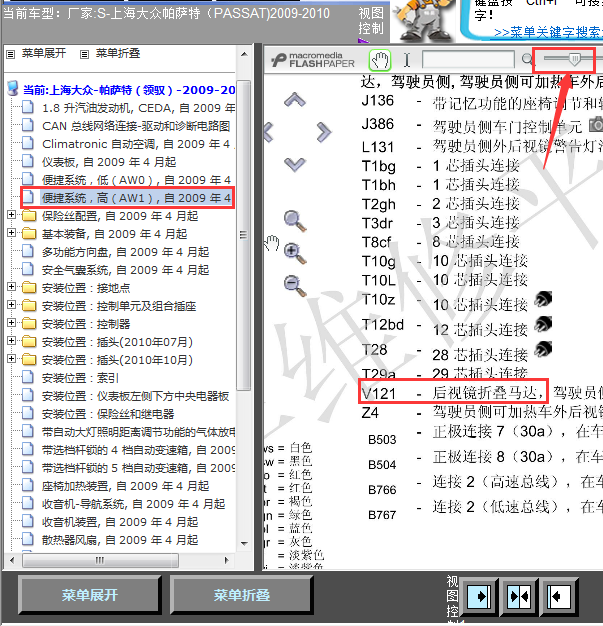Click the zoom out magnifier with minus
603x626 pixels.
(x=295, y=286)
